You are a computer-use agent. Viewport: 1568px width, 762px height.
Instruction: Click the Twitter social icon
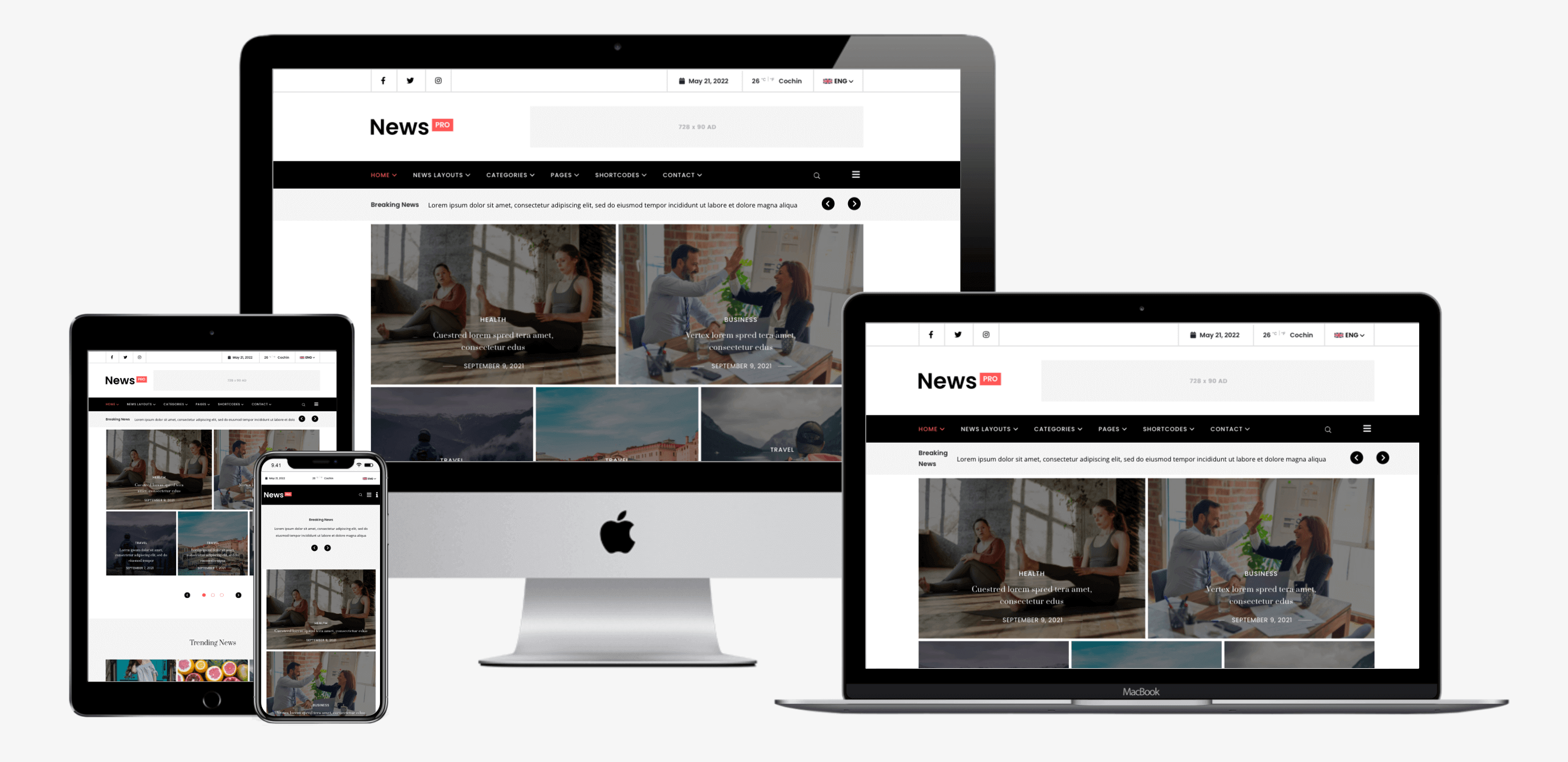[x=411, y=80]
